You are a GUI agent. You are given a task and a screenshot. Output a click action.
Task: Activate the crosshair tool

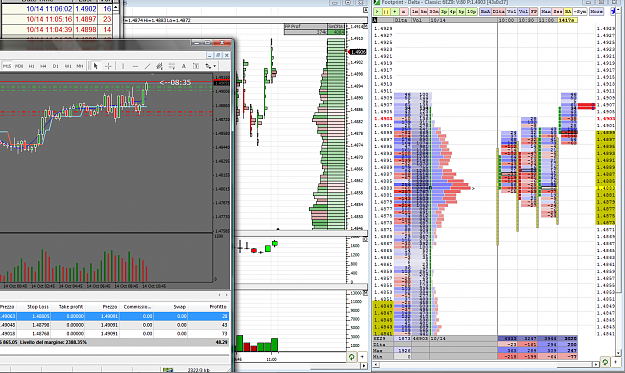[108, 66]
